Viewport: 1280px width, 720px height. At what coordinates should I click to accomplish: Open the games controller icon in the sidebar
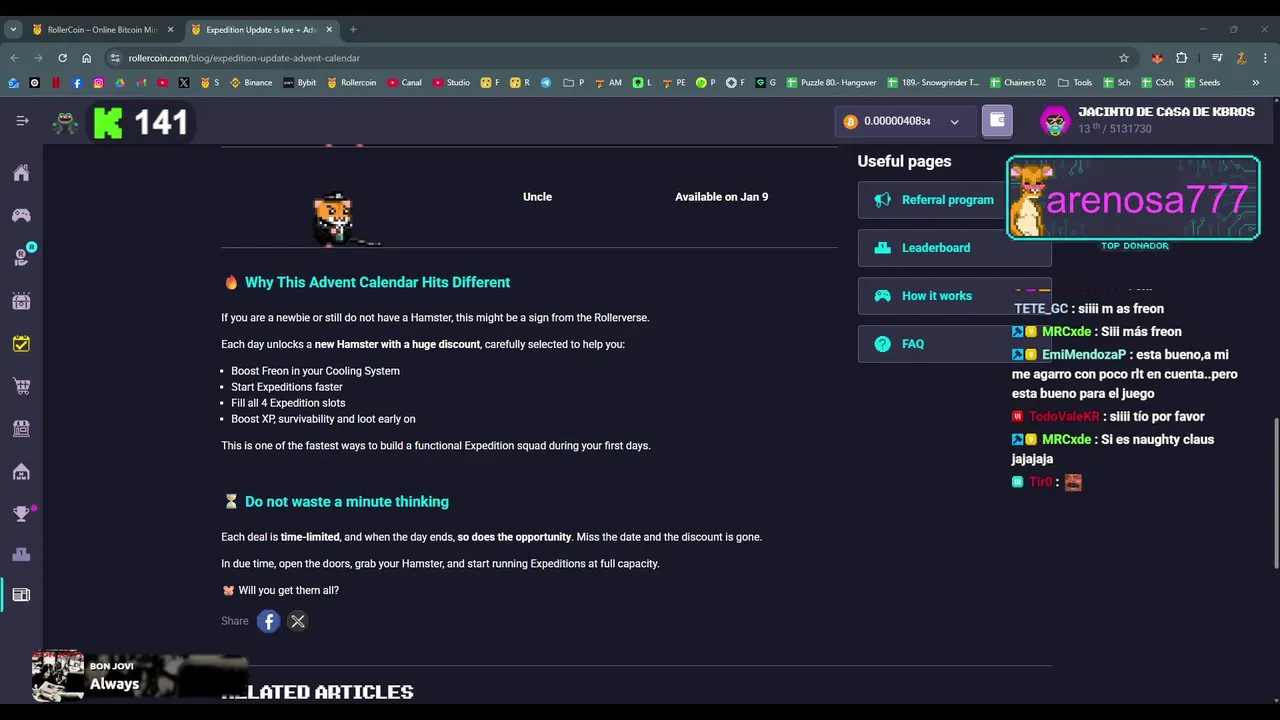coord(21,215)
